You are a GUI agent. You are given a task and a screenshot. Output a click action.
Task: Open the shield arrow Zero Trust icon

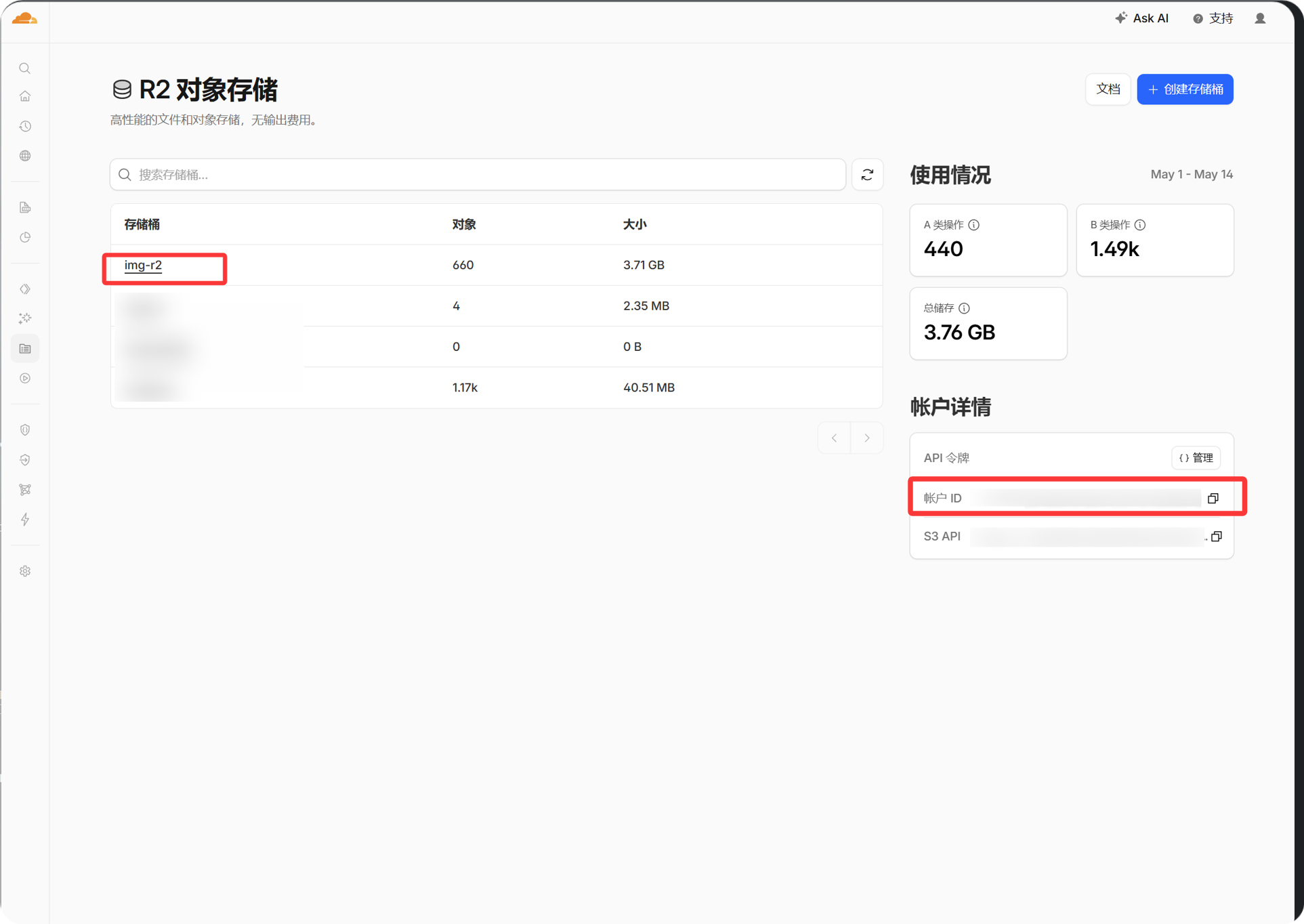(25, 460)
